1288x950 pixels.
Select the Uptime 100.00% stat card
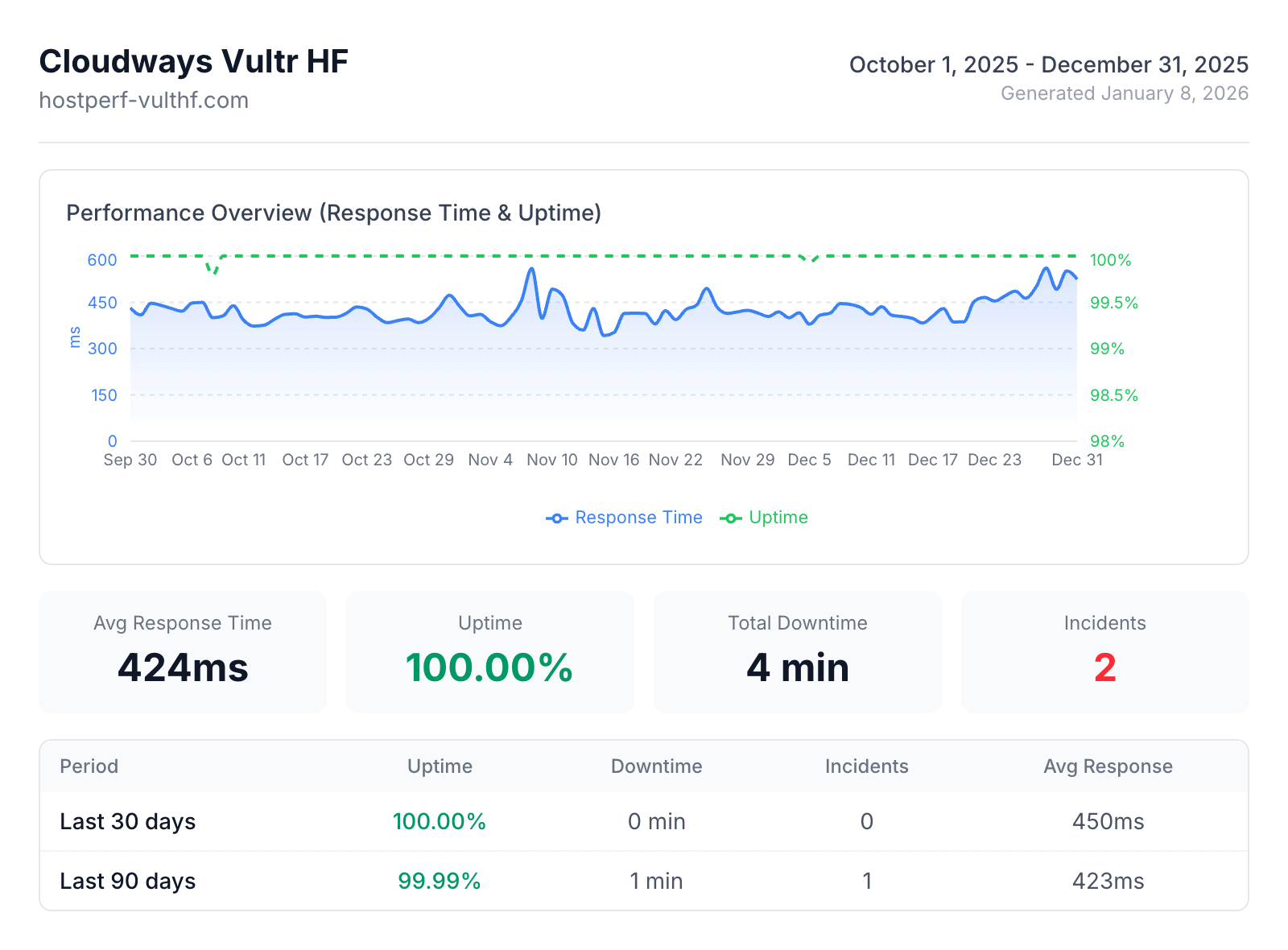coord(489,652)
